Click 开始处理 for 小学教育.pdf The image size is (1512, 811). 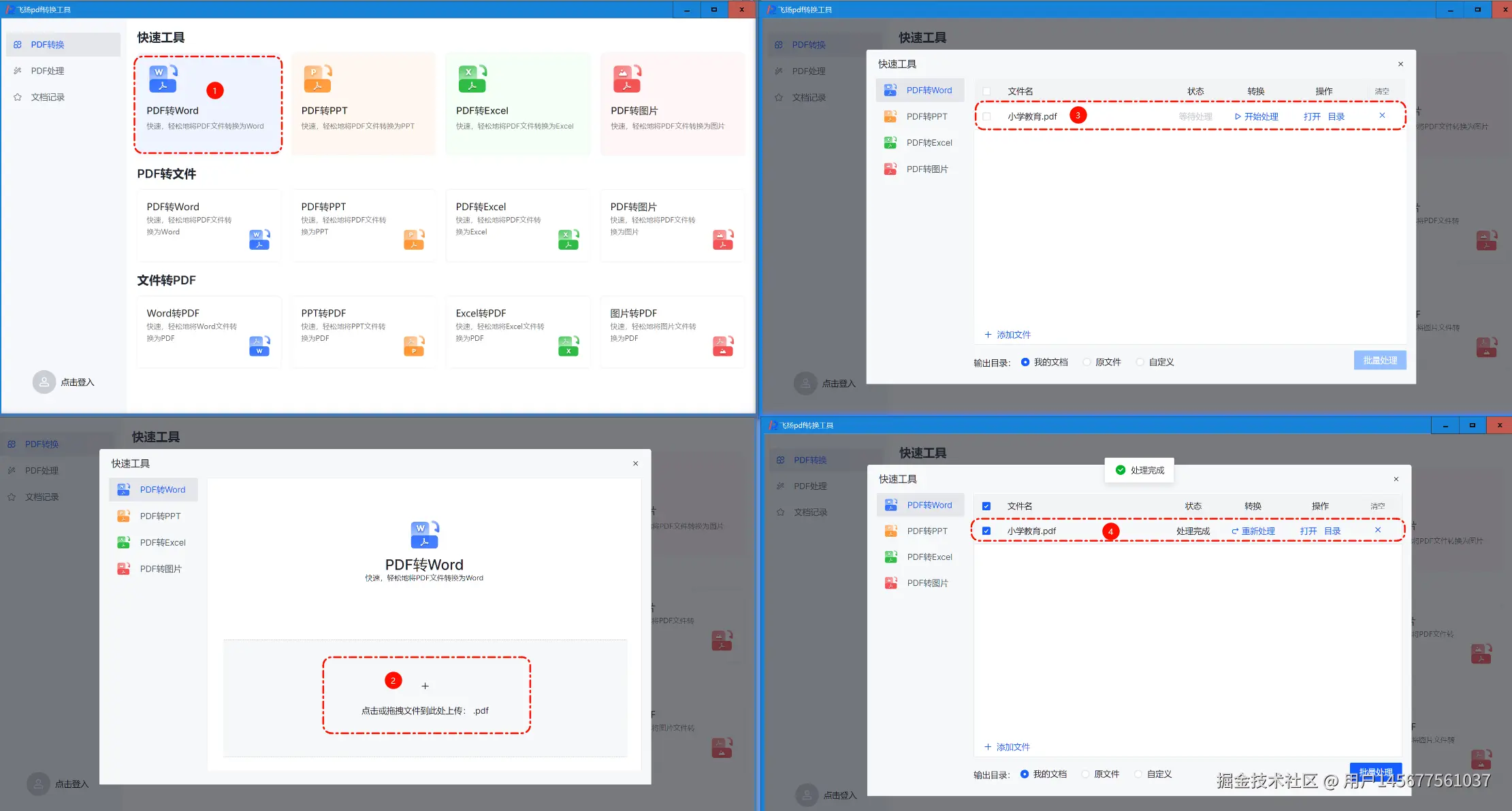pyautogui.click(x=1256, y=116)
